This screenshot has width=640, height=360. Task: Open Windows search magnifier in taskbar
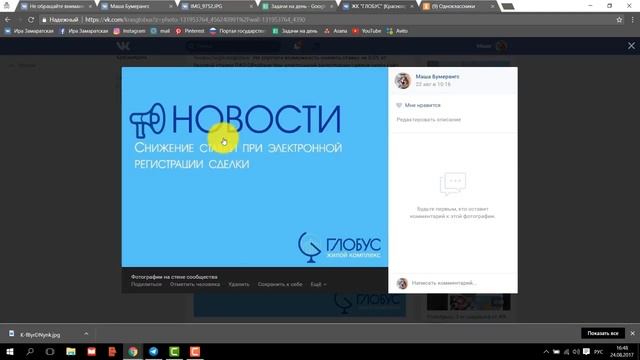coord(30,351)
